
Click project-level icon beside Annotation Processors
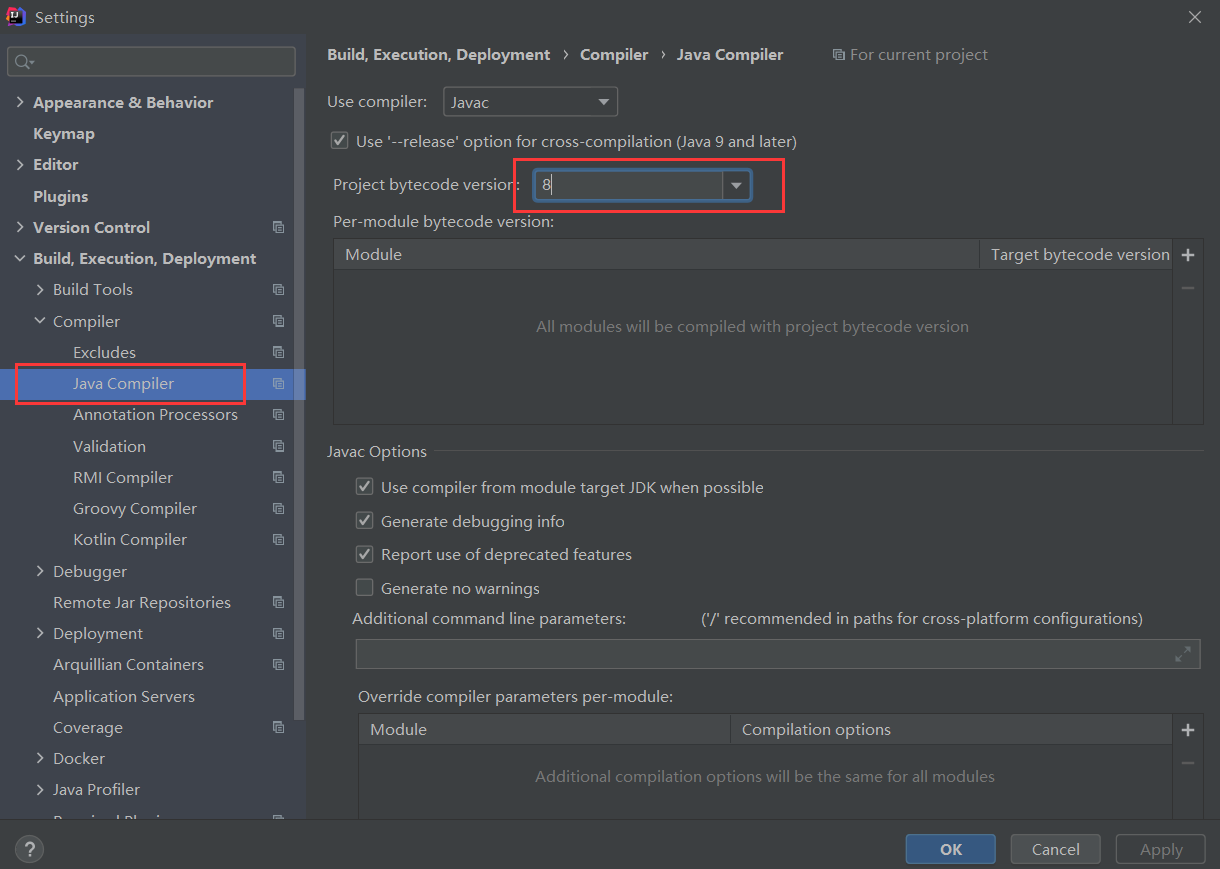click(278, 415)
